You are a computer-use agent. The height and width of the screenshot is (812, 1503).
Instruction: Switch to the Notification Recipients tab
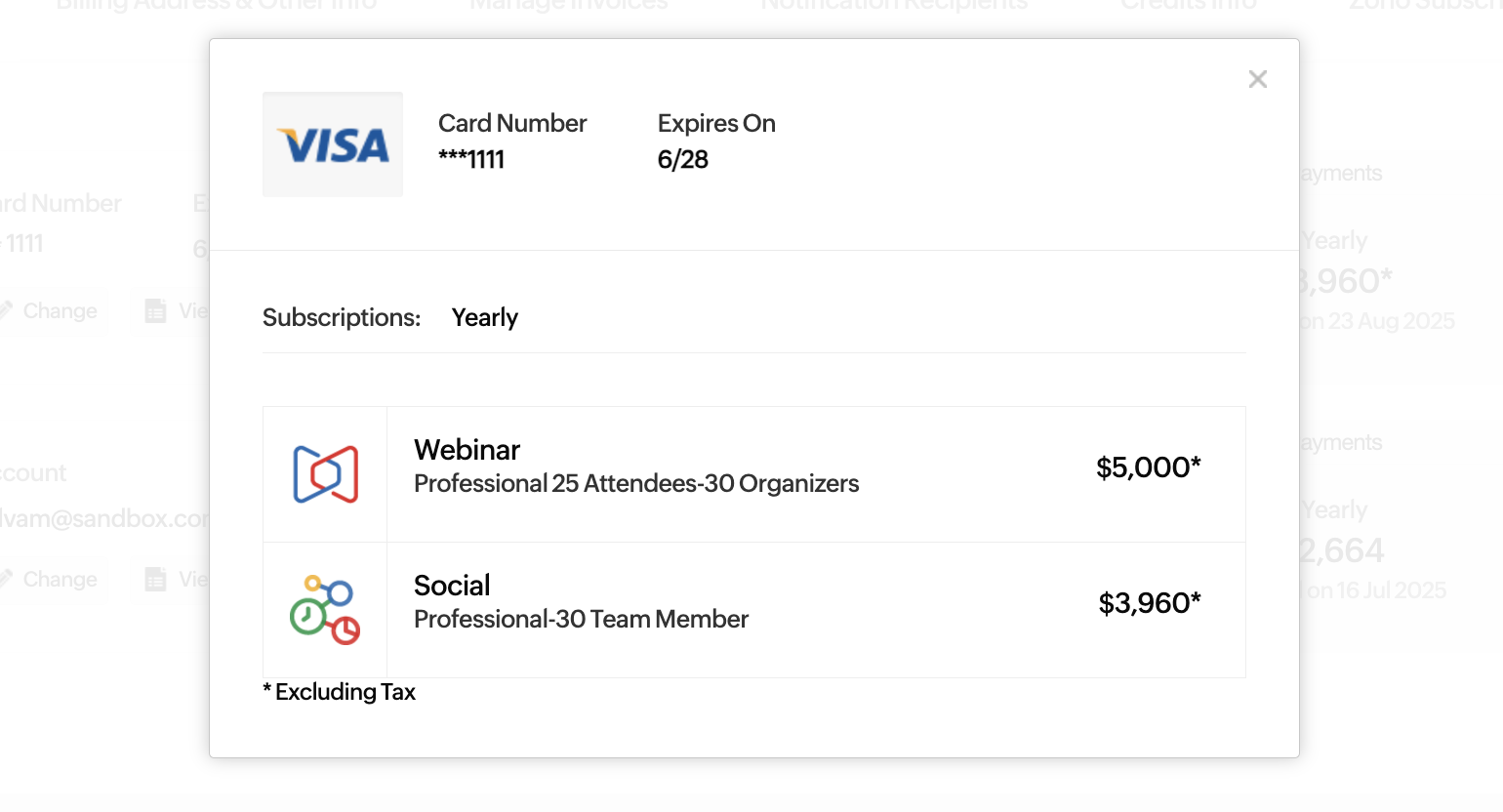pyautogui.click(x=893, y=5)
